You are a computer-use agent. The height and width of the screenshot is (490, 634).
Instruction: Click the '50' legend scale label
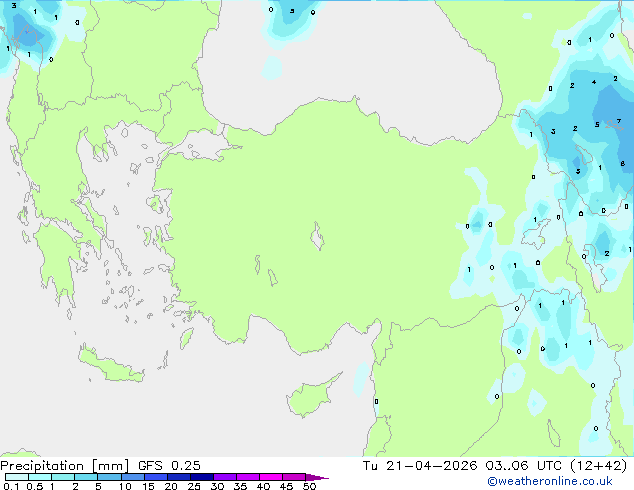[x=310, y=486]
